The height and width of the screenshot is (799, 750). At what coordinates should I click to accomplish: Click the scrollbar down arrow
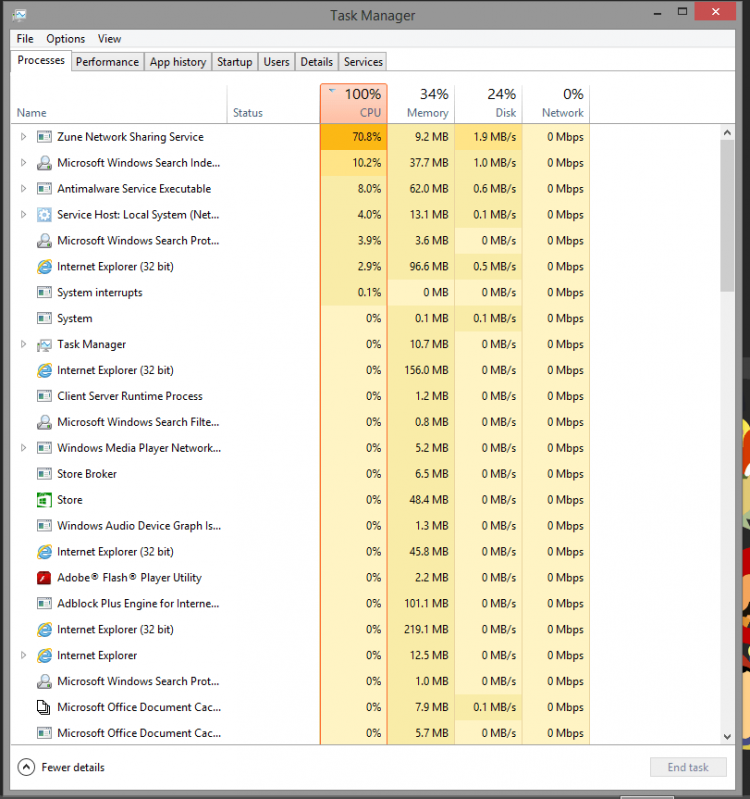(x=727, y=736)
